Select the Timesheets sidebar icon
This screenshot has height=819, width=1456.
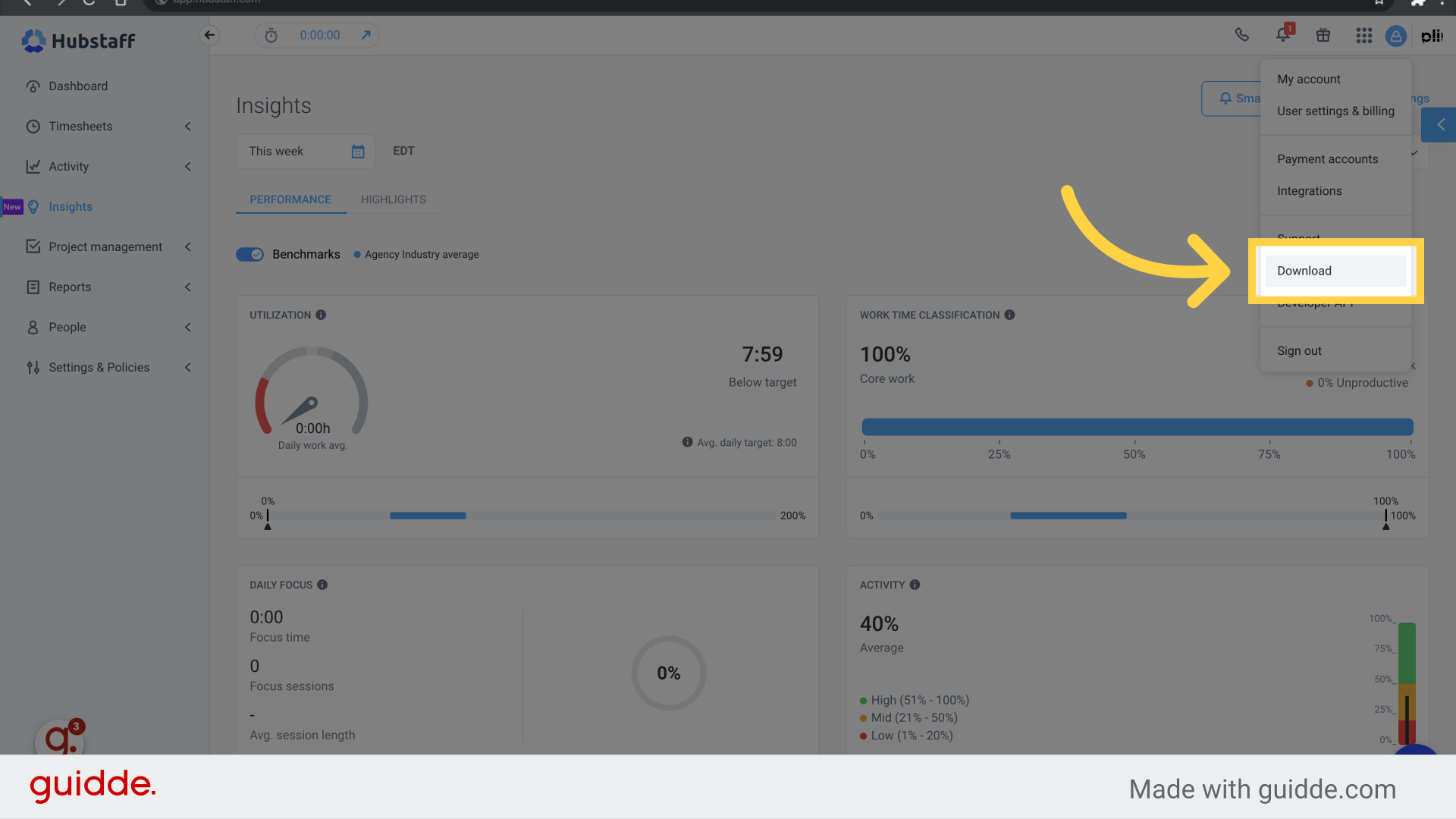pyautogui.click(x=33, y=126)
